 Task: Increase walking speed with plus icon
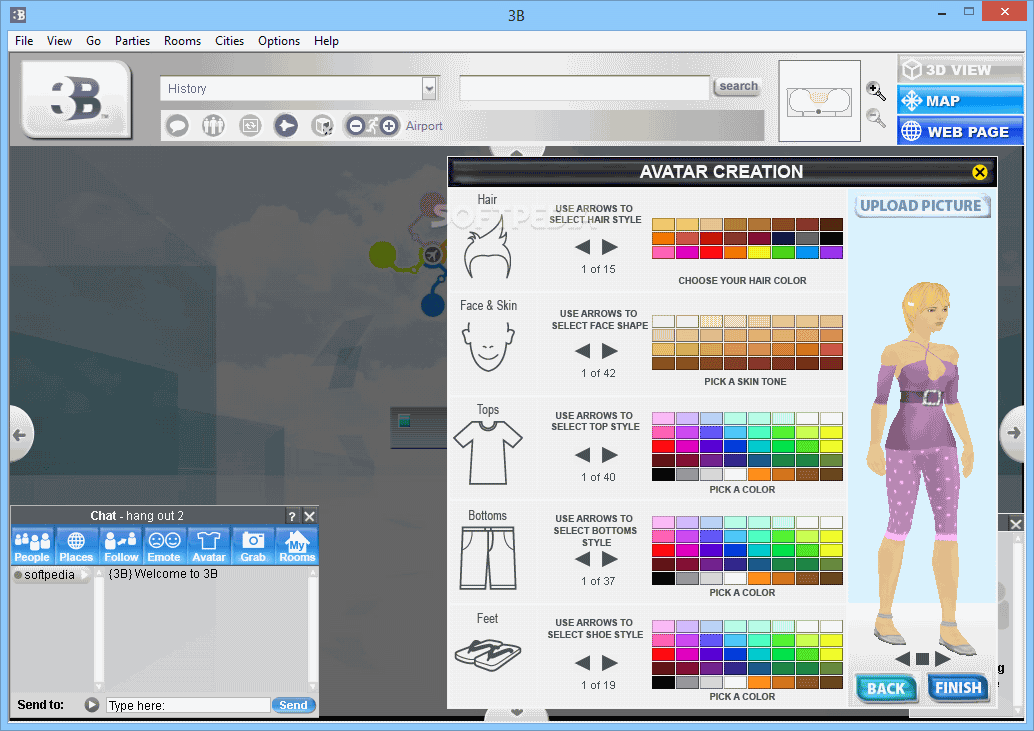[389, 125]
